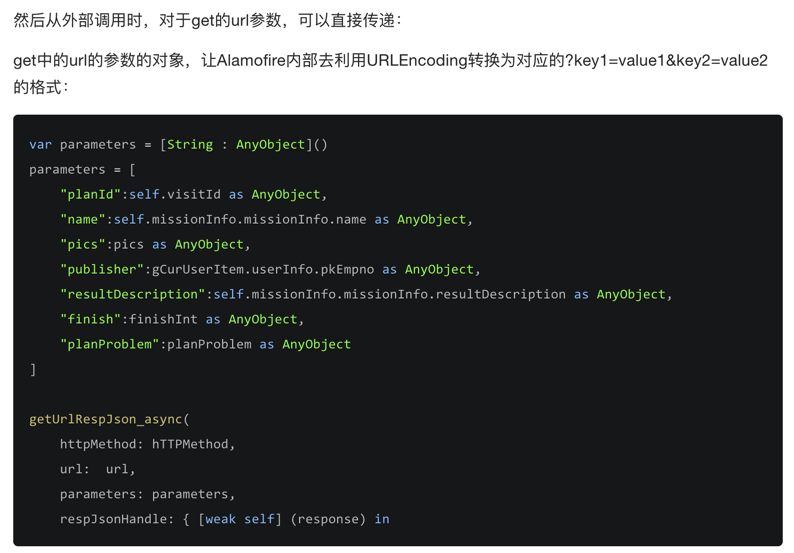The width and height of the screenshot is (794, 553).
Task: Click the ?key1=value1&key2=value2 text in paragraph
Action: pyautogui.click(x=667, y=60)
